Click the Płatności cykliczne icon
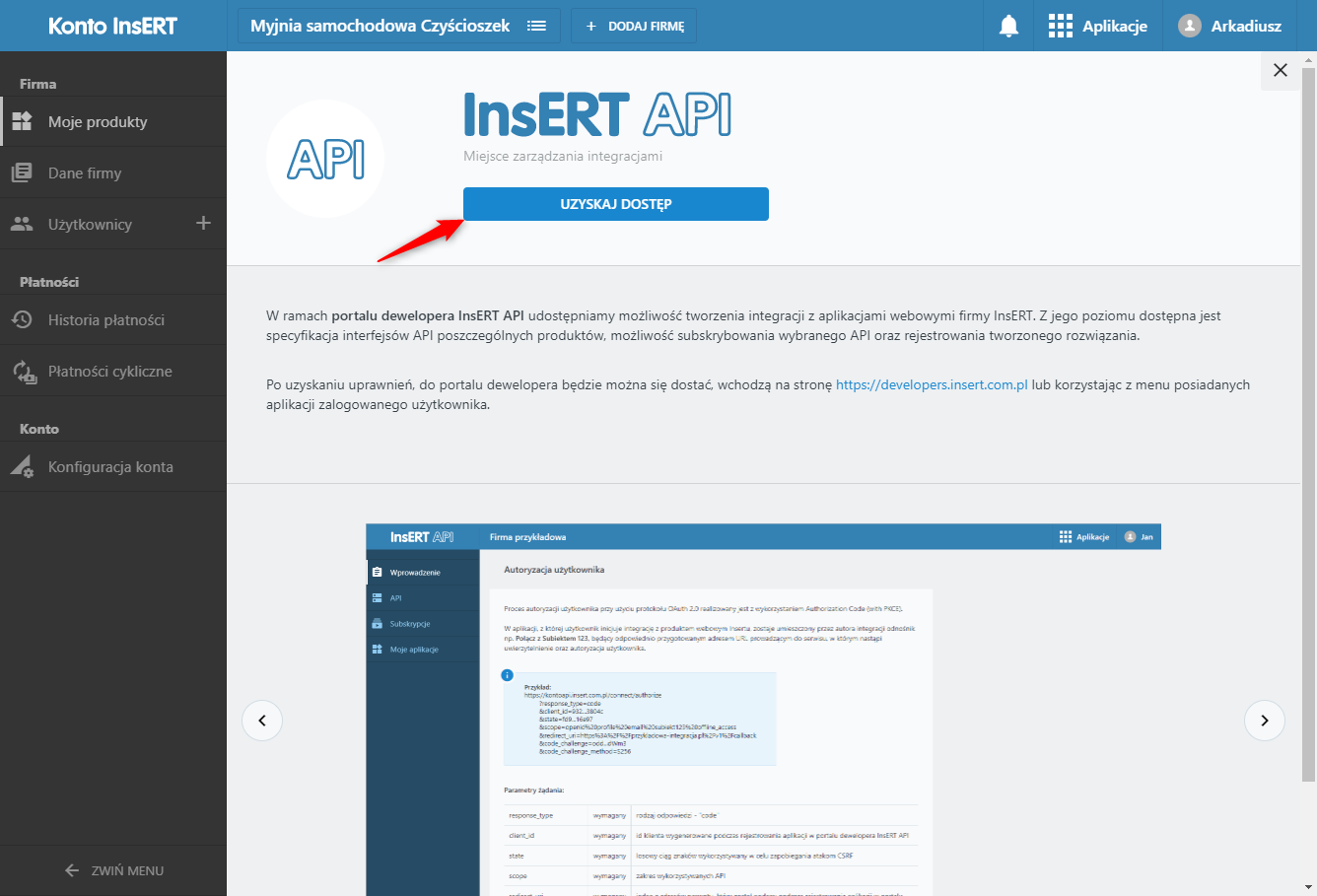Viewport: 1317px width, 896px height. point(23,372)
